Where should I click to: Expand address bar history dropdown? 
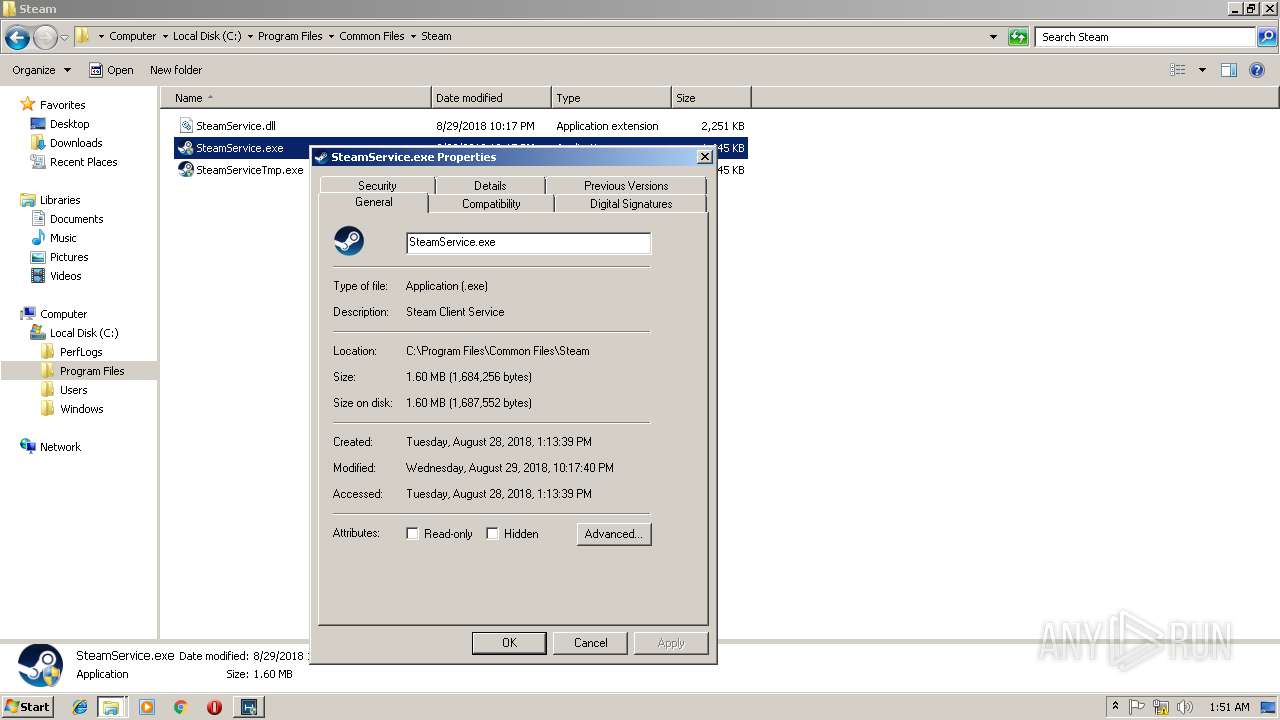tap(993, 37)
